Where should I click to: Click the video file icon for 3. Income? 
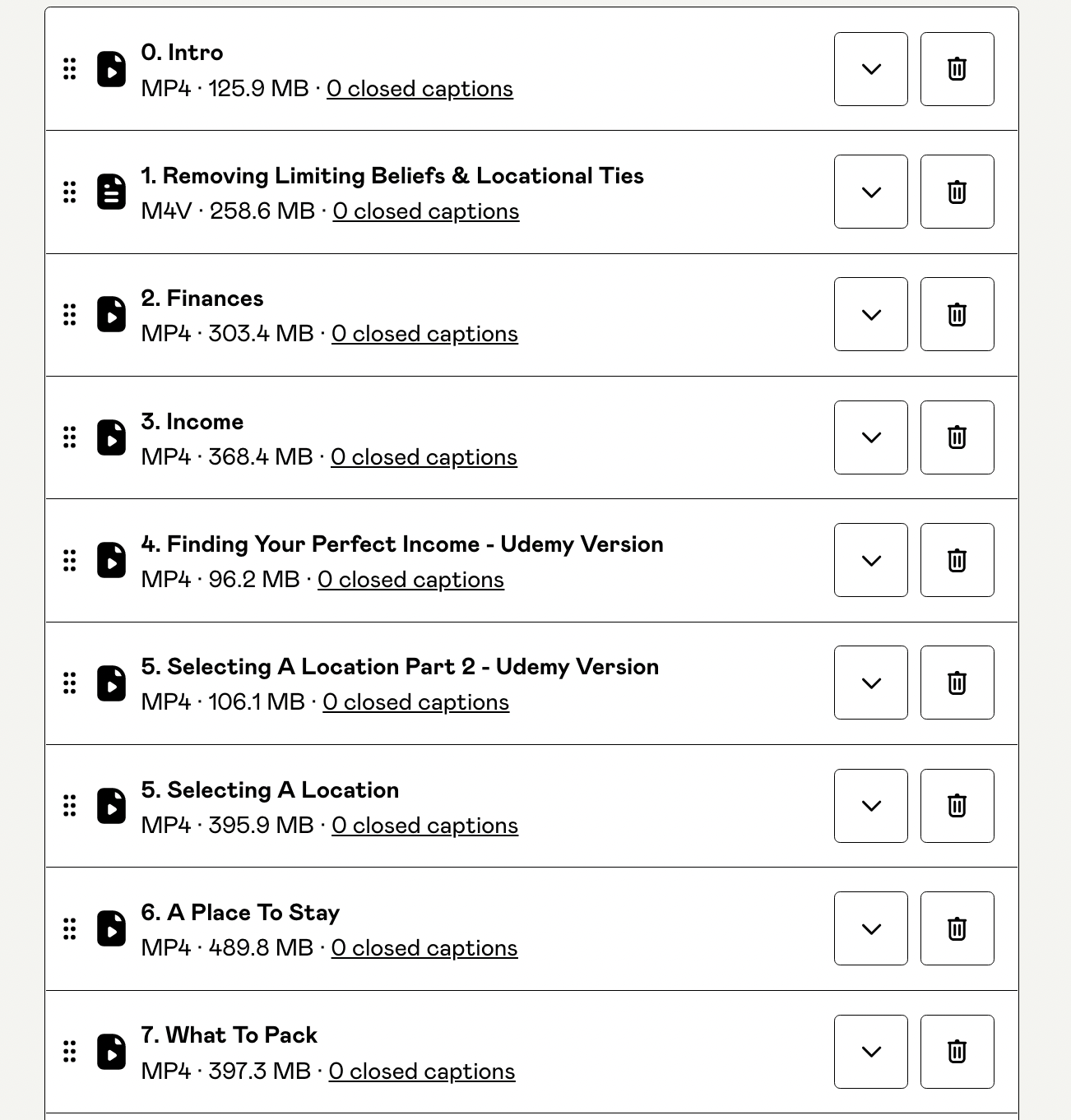pos(112,437)
